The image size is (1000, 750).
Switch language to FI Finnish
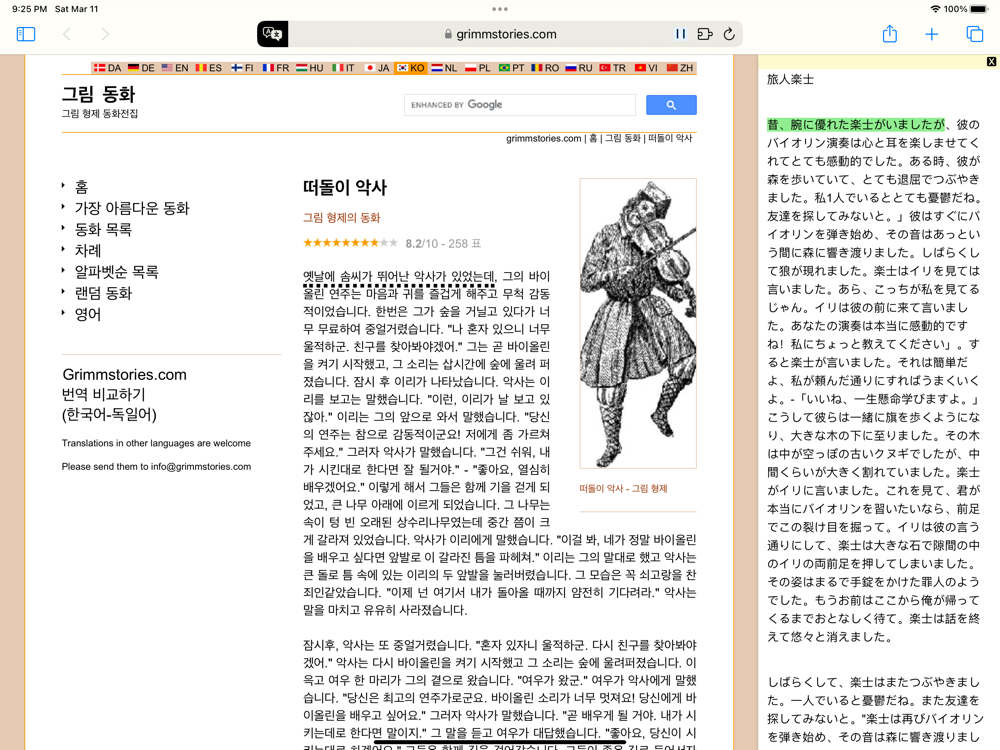click(242, 68)
